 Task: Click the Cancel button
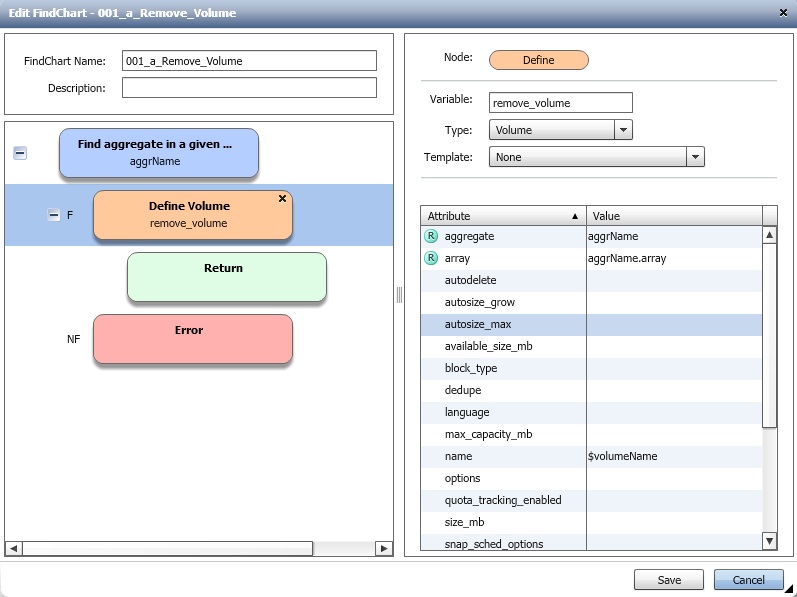click(748, 580)
